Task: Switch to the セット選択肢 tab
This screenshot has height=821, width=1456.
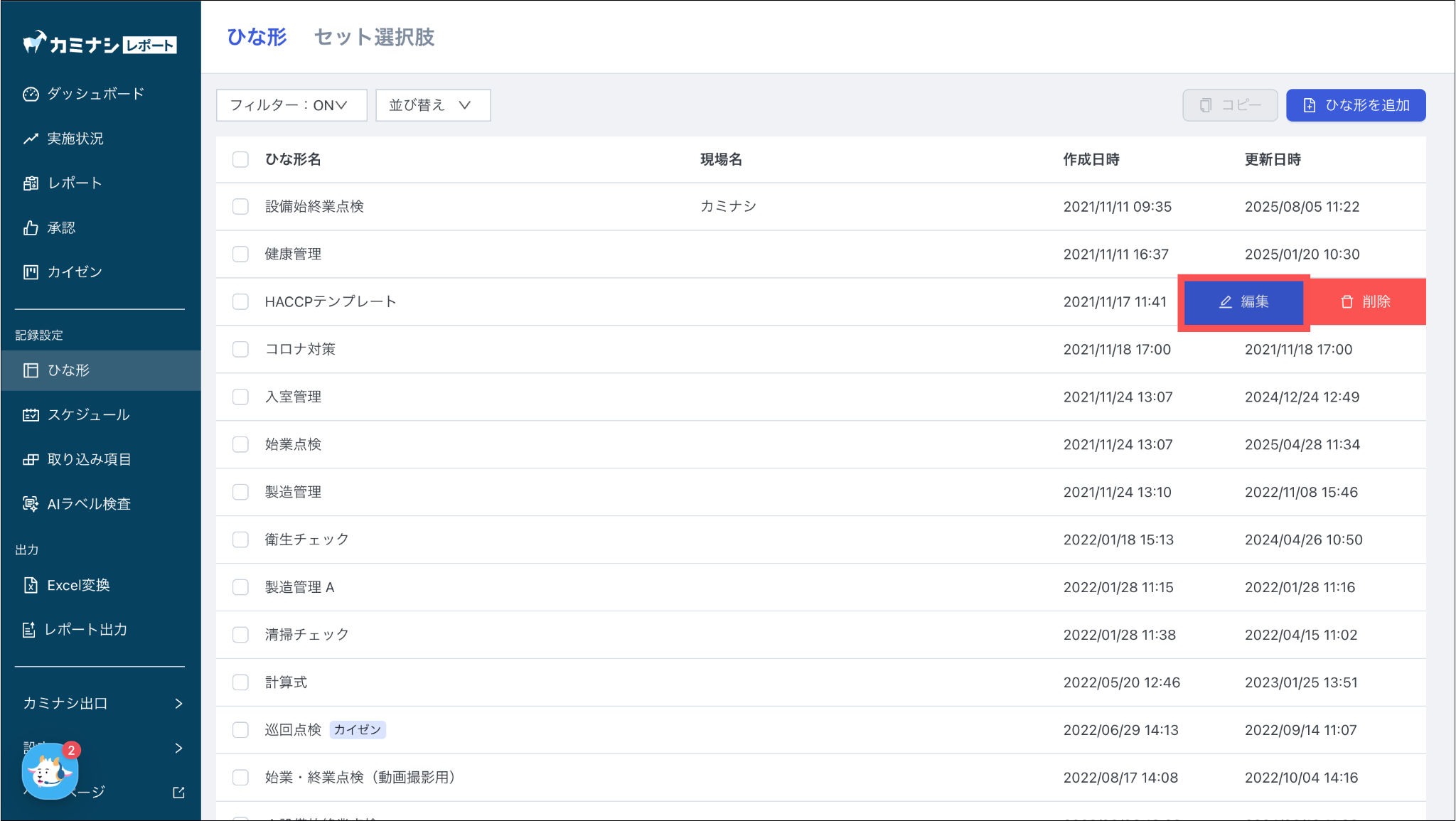Action: (374, 37)
